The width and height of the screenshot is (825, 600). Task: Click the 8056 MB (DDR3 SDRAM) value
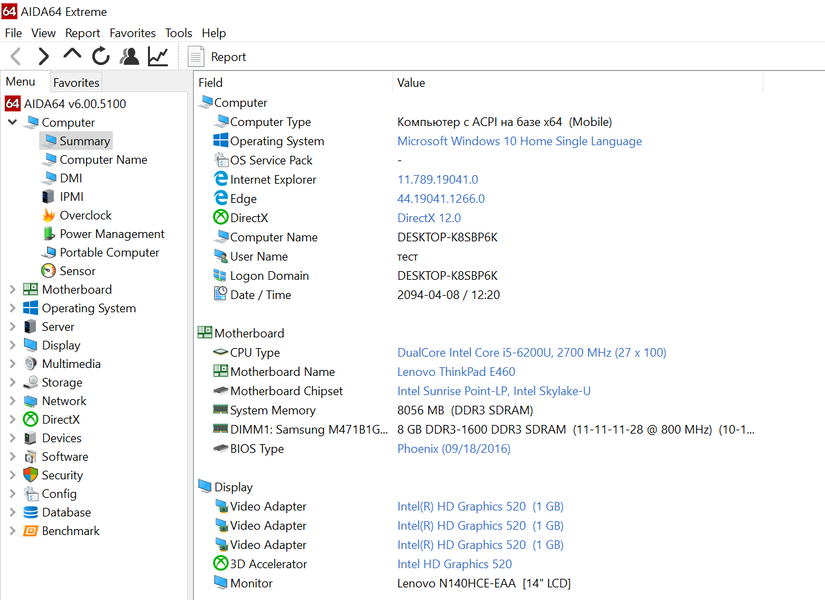465,410
